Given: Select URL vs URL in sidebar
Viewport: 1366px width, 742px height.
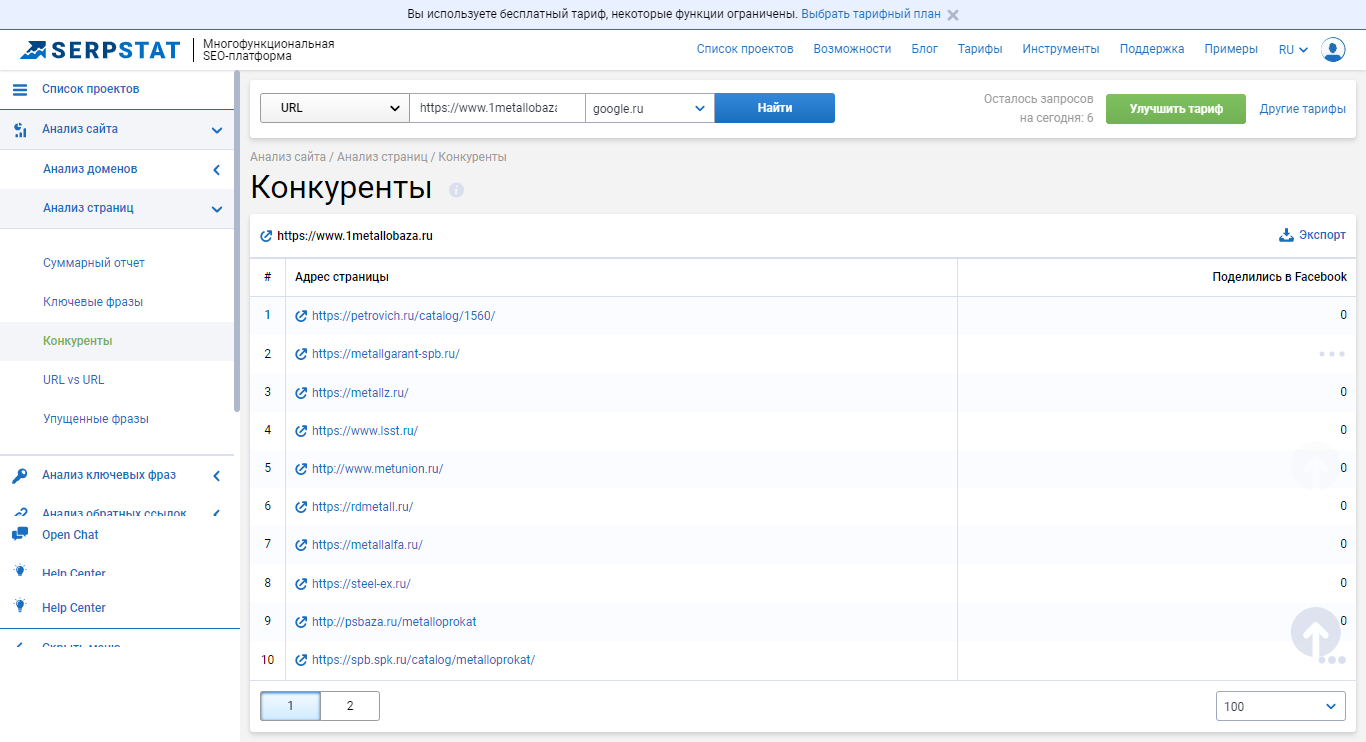Looking at the screenshot, I should (74, 380).
